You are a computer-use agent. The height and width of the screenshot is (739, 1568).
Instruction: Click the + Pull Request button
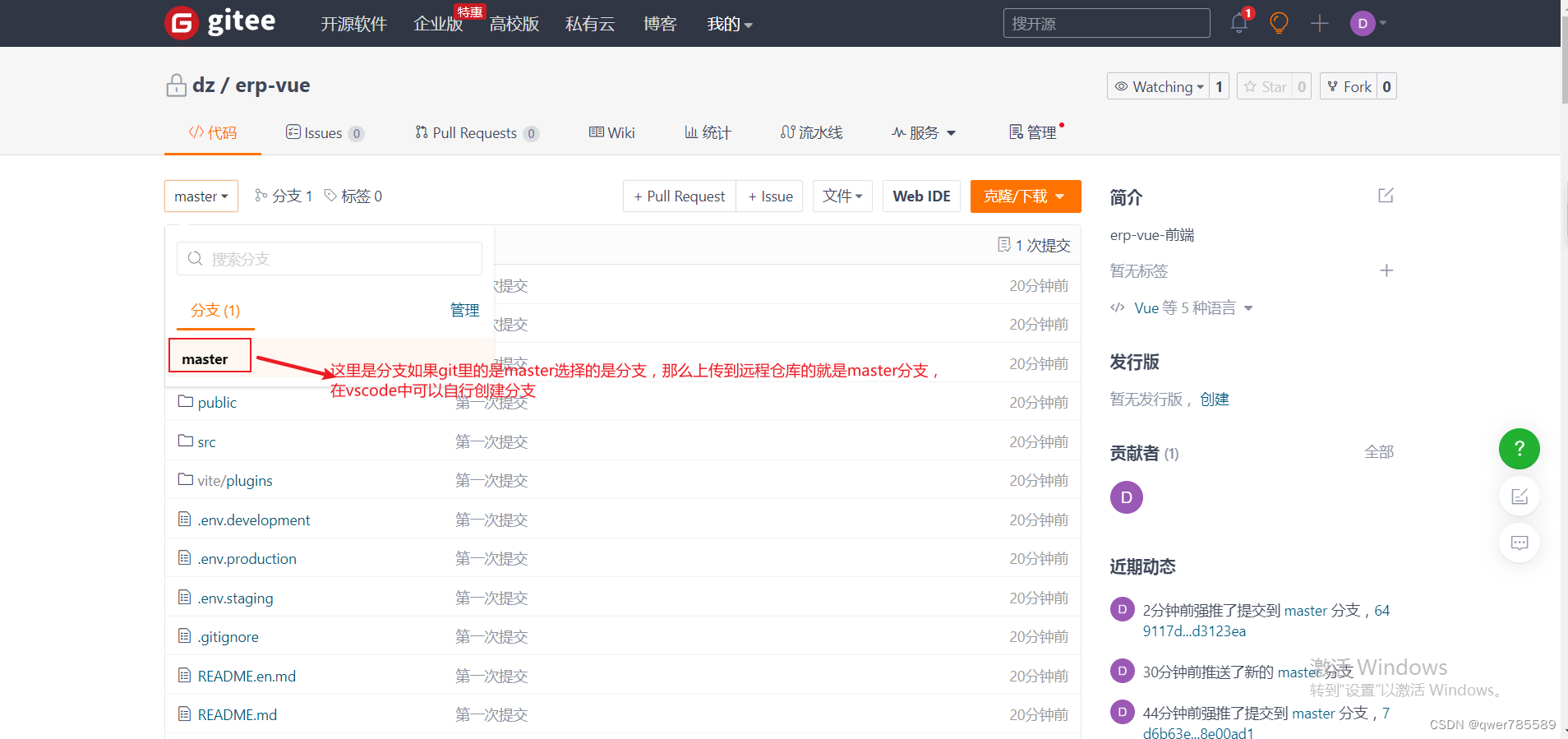point(680,196)
